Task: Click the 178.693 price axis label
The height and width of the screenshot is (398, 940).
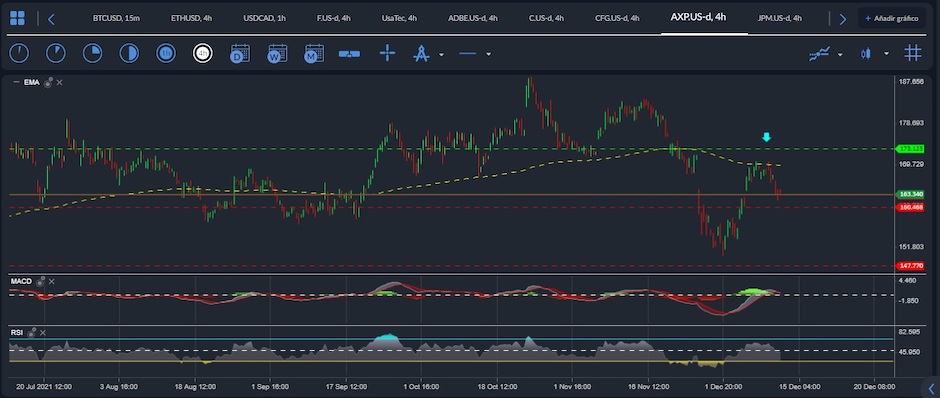Action: pyautogui.click(x=911, y=123)
